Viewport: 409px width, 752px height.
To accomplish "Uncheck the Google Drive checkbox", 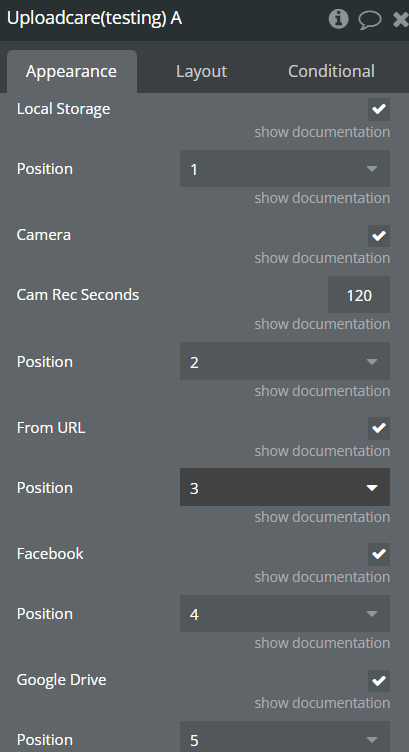I will click(379, 681).
